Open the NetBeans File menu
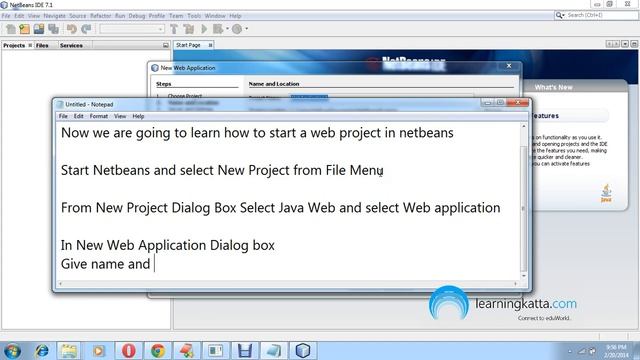Viewport: 640px width, 360px height. [6, 16]
